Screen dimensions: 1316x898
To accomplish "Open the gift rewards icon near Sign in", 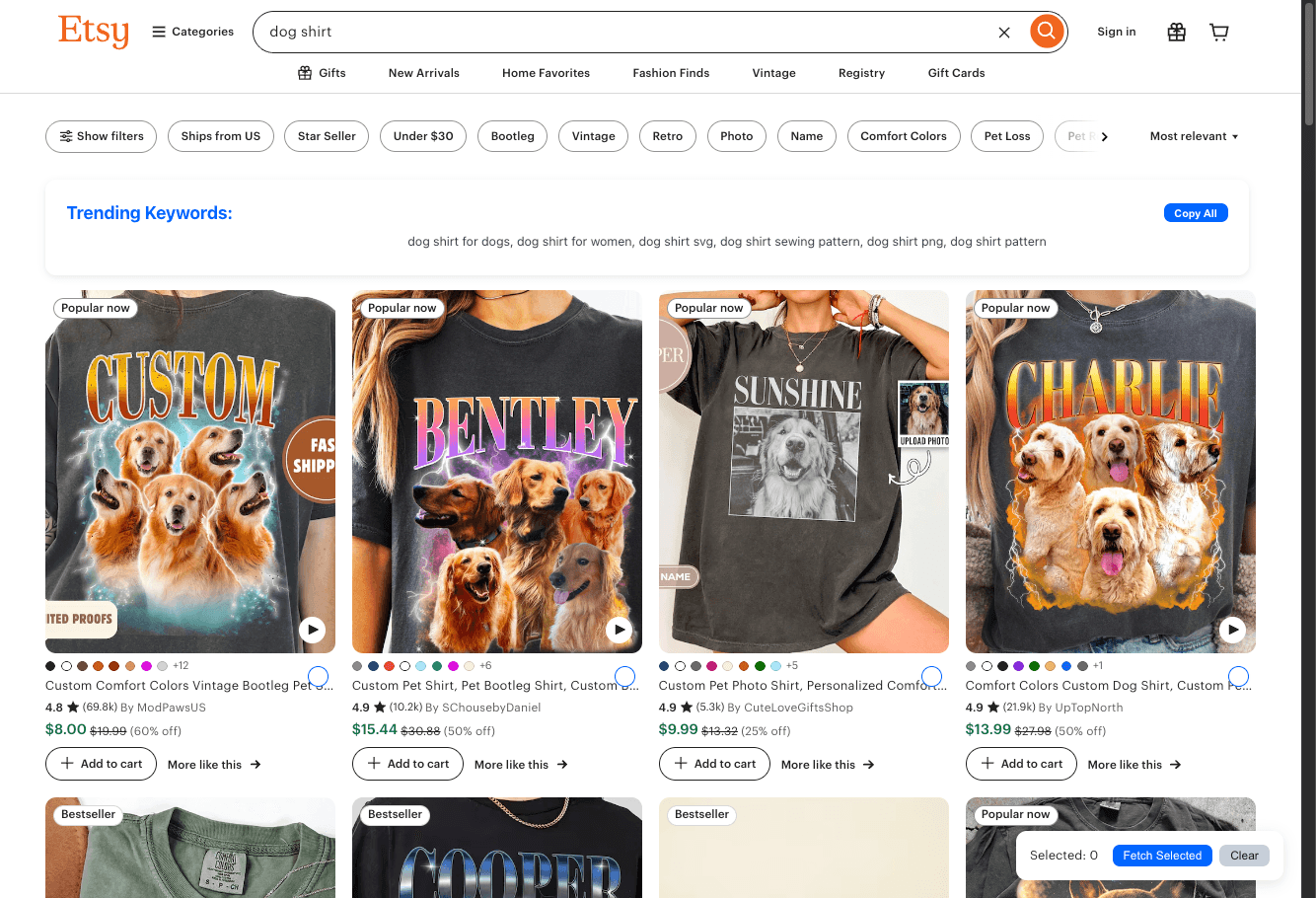I will click(1176, 32).
